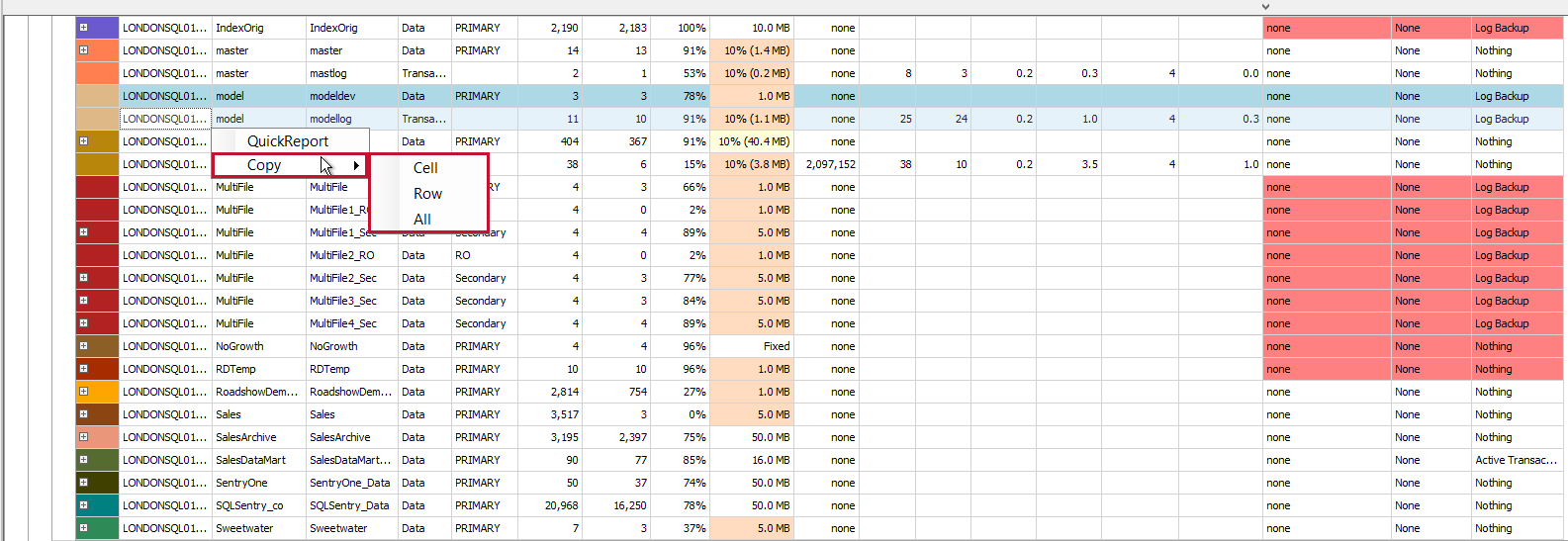Viewport: 1568px width, 541px height.
Task: Click the plus icon on the RDTemp row
Action: (83, 369)
